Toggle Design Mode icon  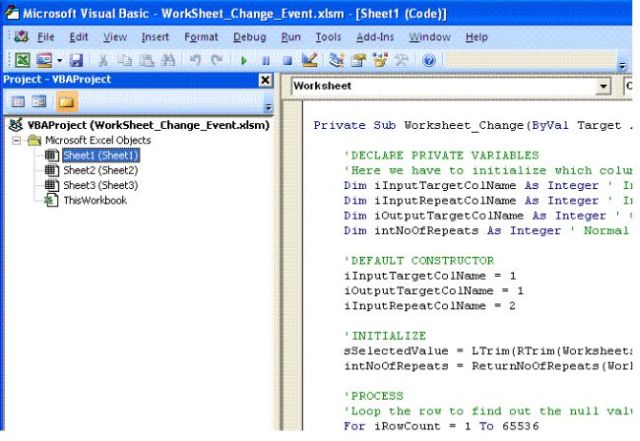[309, 60]
